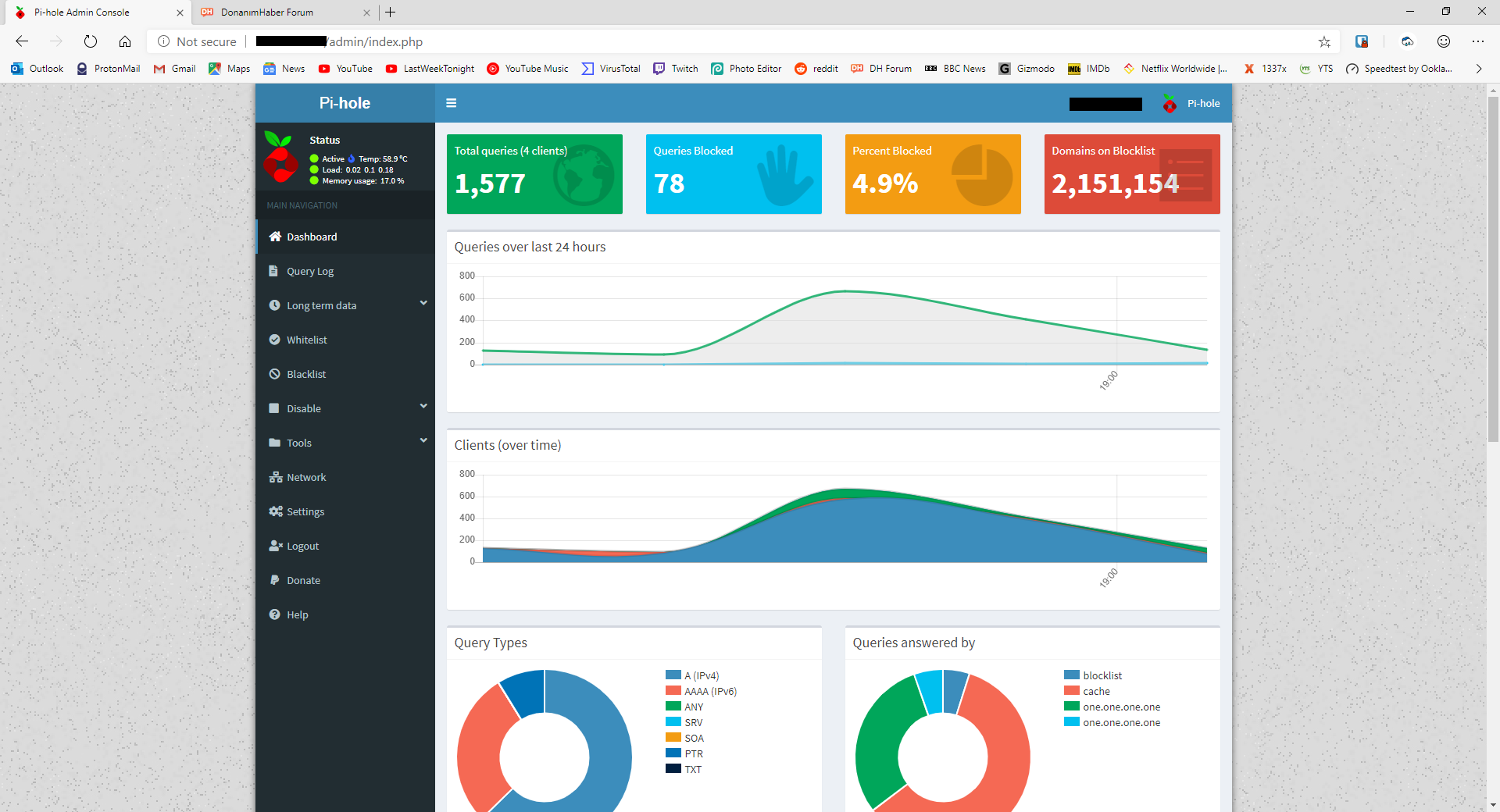Open the Donate link

pos(345,580)
